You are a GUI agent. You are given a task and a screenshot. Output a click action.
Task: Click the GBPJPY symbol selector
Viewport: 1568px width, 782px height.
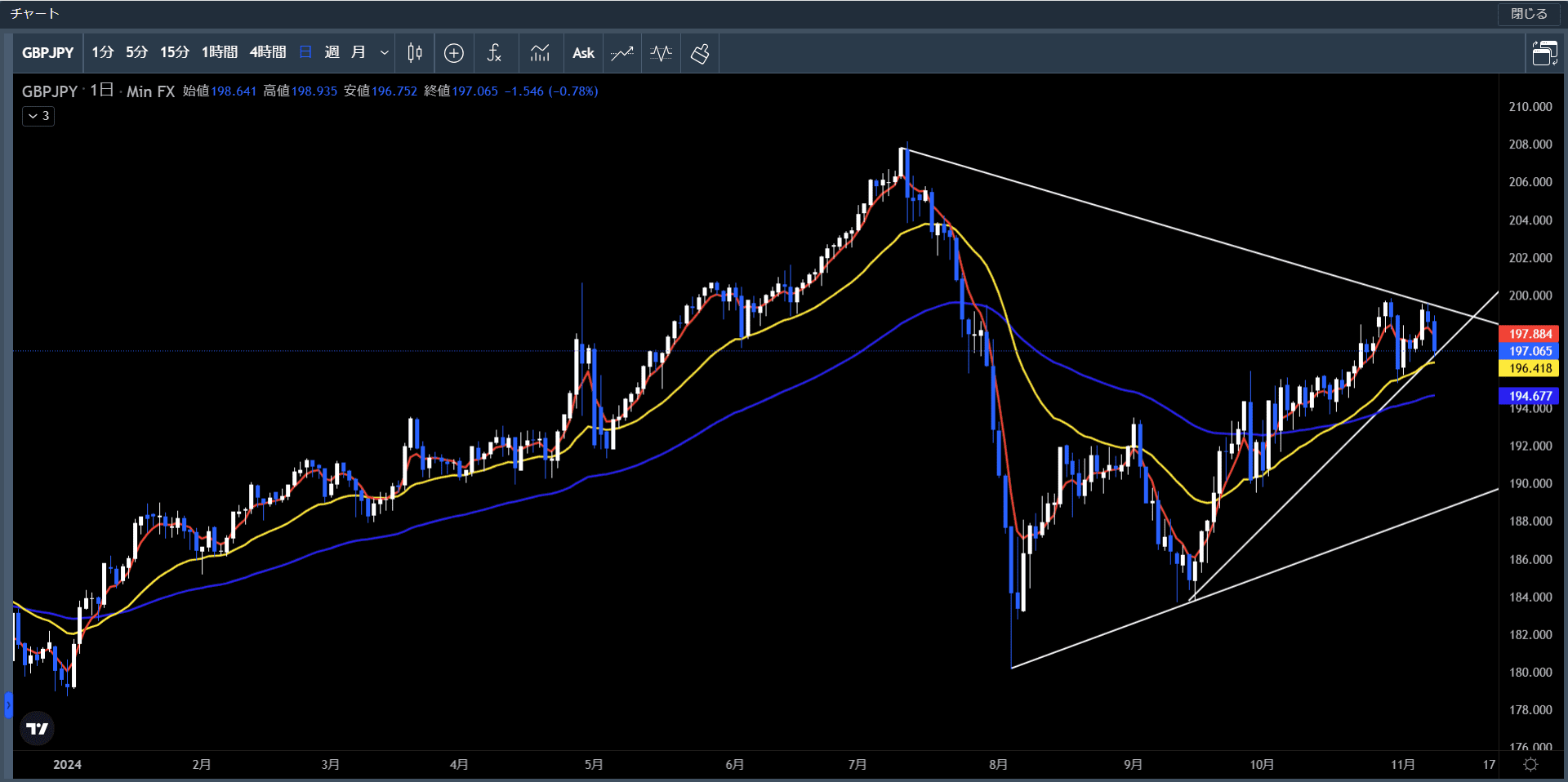tap(48, 53)
